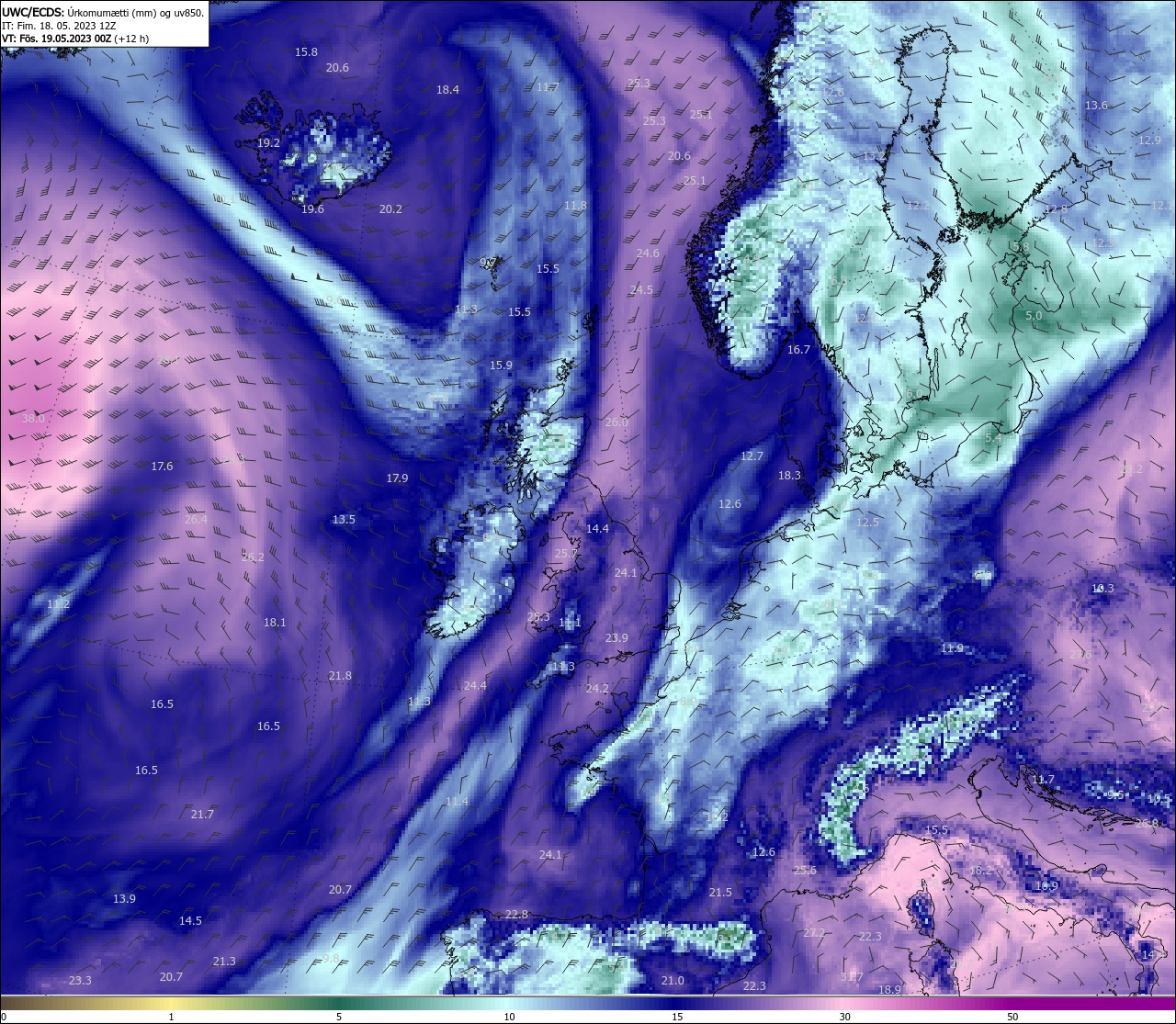Click the 'IT: Fim. 18. 05. 2023 12Z' line

[59, 26]
